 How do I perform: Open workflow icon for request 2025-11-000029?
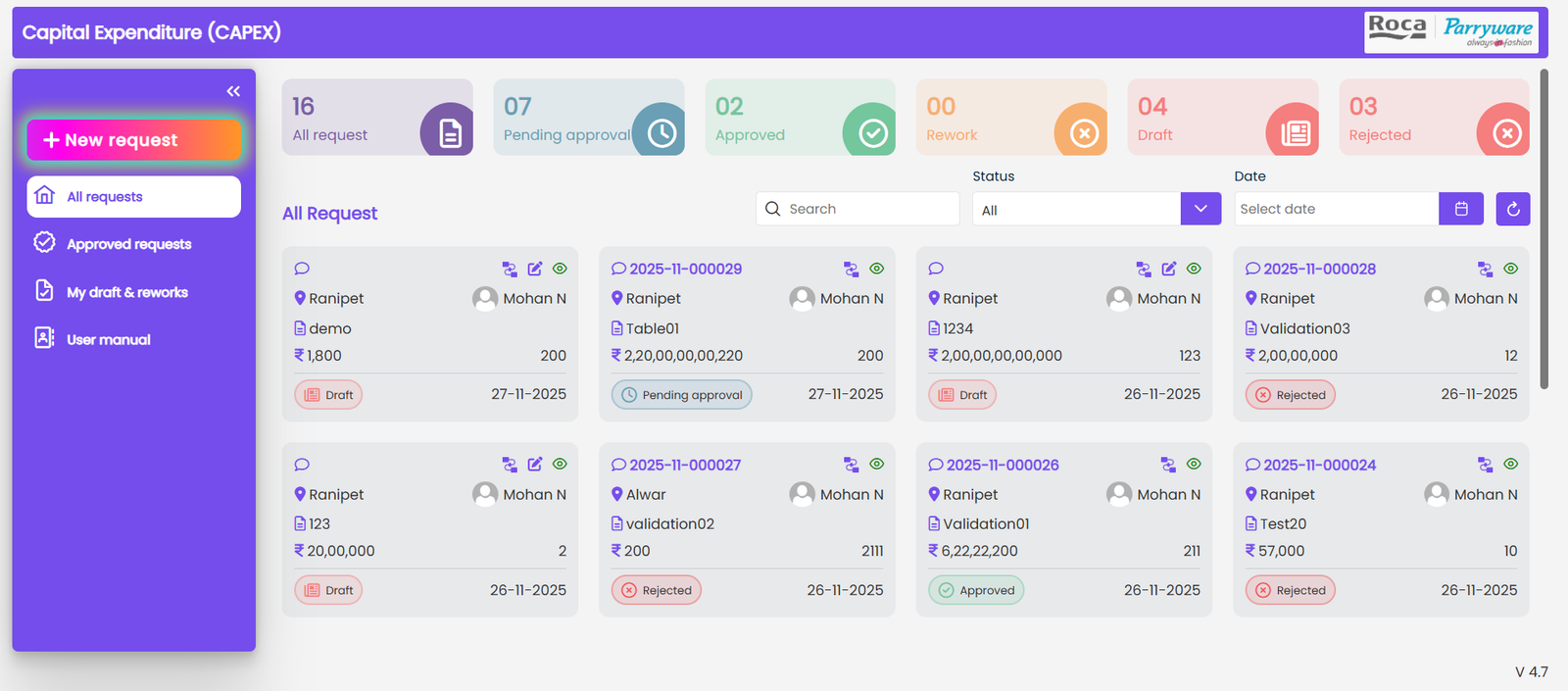click(852, 269)
